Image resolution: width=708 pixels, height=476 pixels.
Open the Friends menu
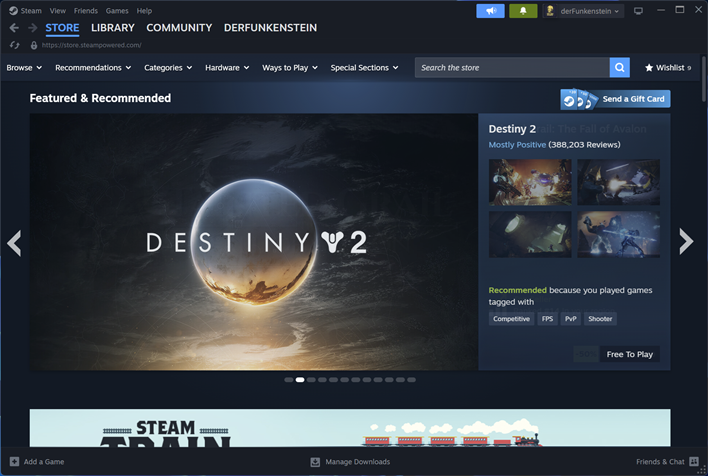(86, 11)
